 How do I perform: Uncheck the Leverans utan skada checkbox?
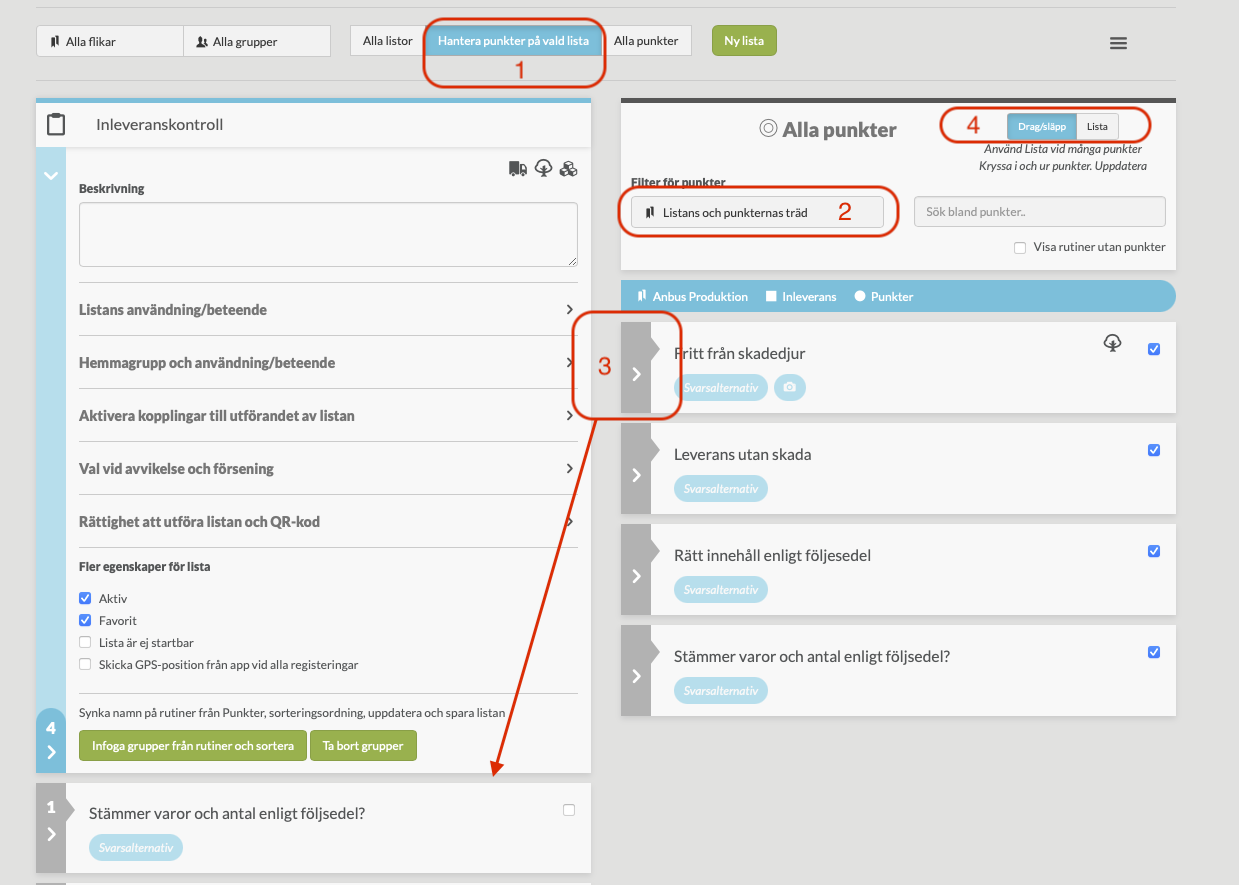(1154, 450)
